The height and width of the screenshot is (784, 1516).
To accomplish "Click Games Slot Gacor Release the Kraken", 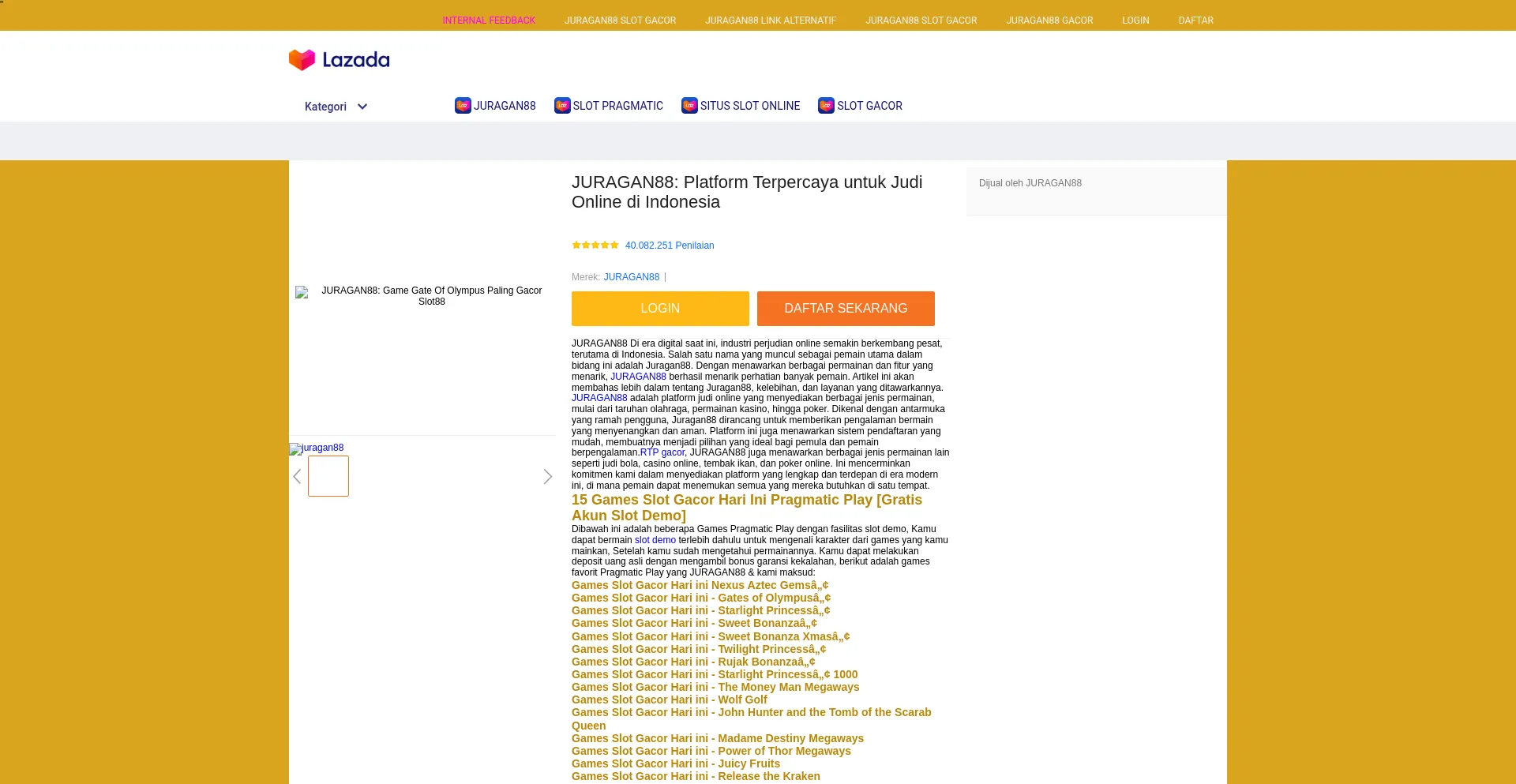I will point(696,776).
